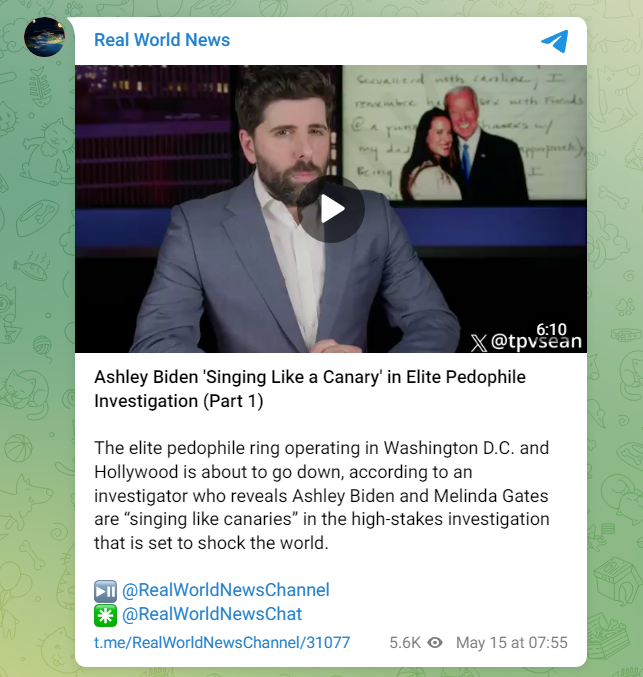Screen dimensions: 643x677
Task: Click the @tpvsean watermark text
Action: (536, 342)
